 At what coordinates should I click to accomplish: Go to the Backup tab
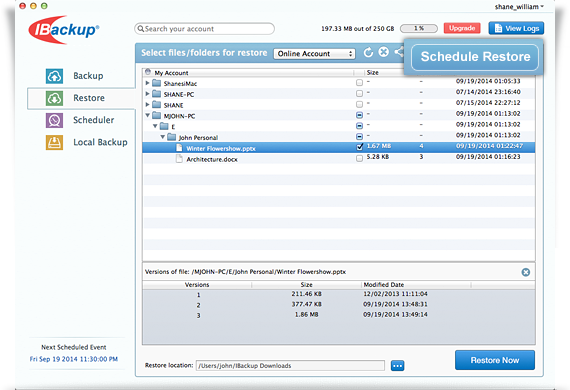(88, 76)
